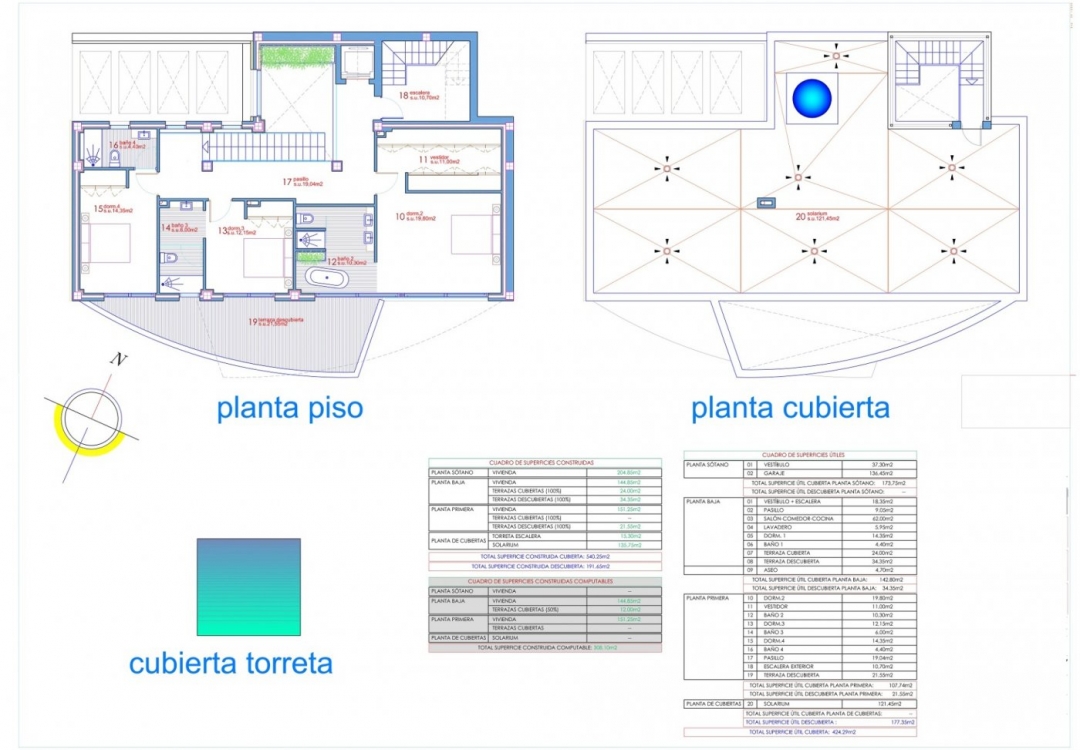Click the teal gradient square above cubierta torreta
The width and height of the screenshot is (1080, 750).
point(248,587)
